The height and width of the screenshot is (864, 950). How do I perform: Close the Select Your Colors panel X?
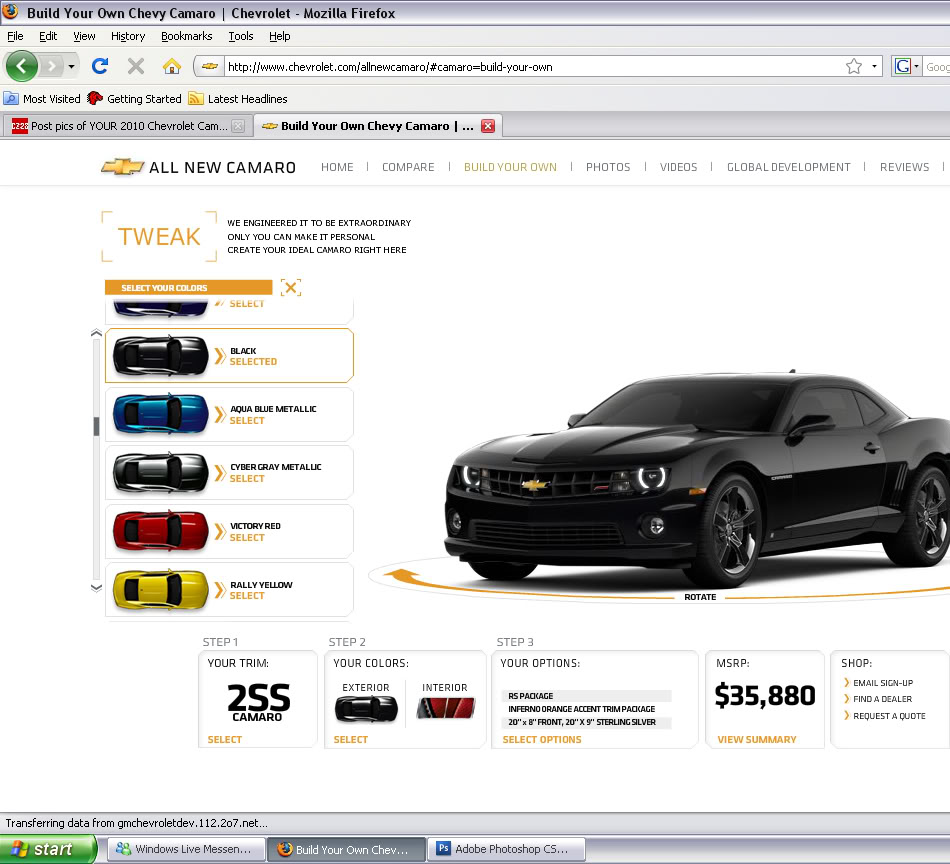pyautogui.click(x=291, y=287)
